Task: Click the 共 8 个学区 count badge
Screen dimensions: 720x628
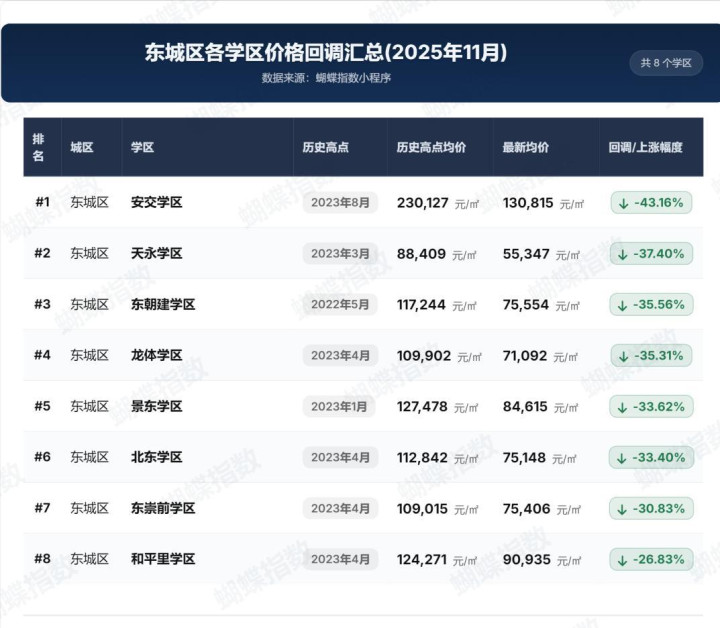Action: 666,63
